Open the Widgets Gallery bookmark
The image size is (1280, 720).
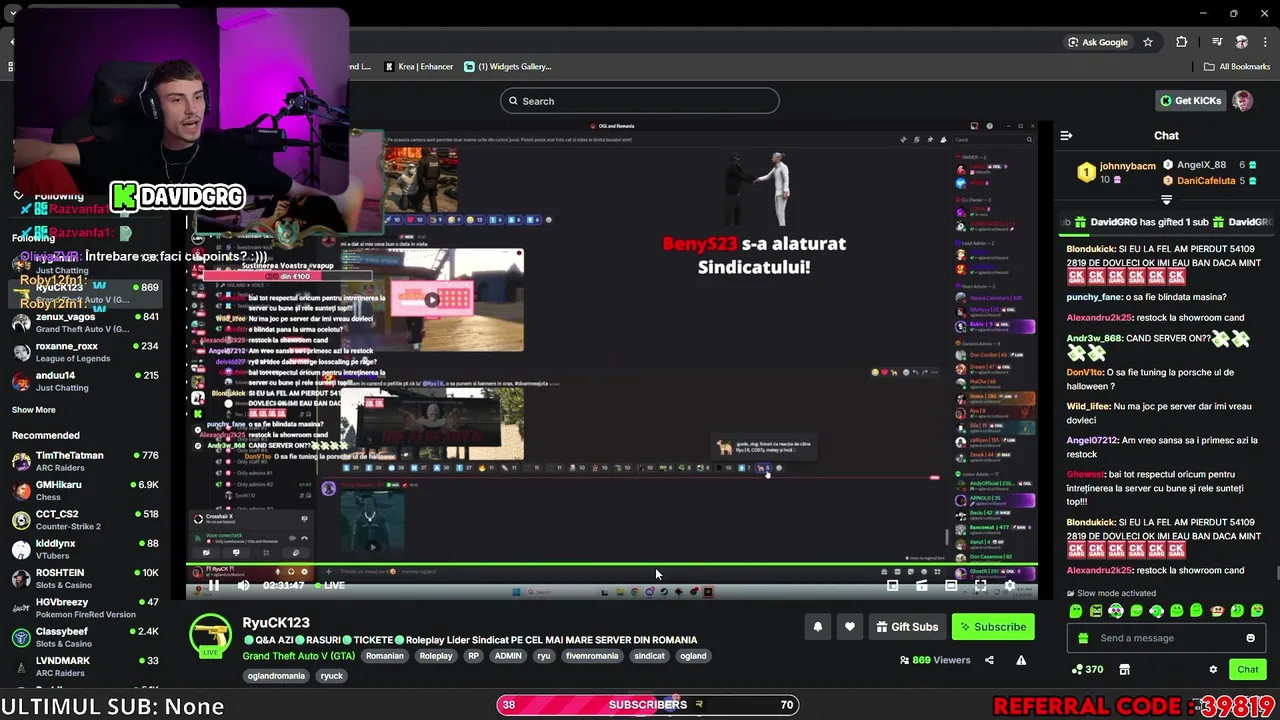(508, 67)
